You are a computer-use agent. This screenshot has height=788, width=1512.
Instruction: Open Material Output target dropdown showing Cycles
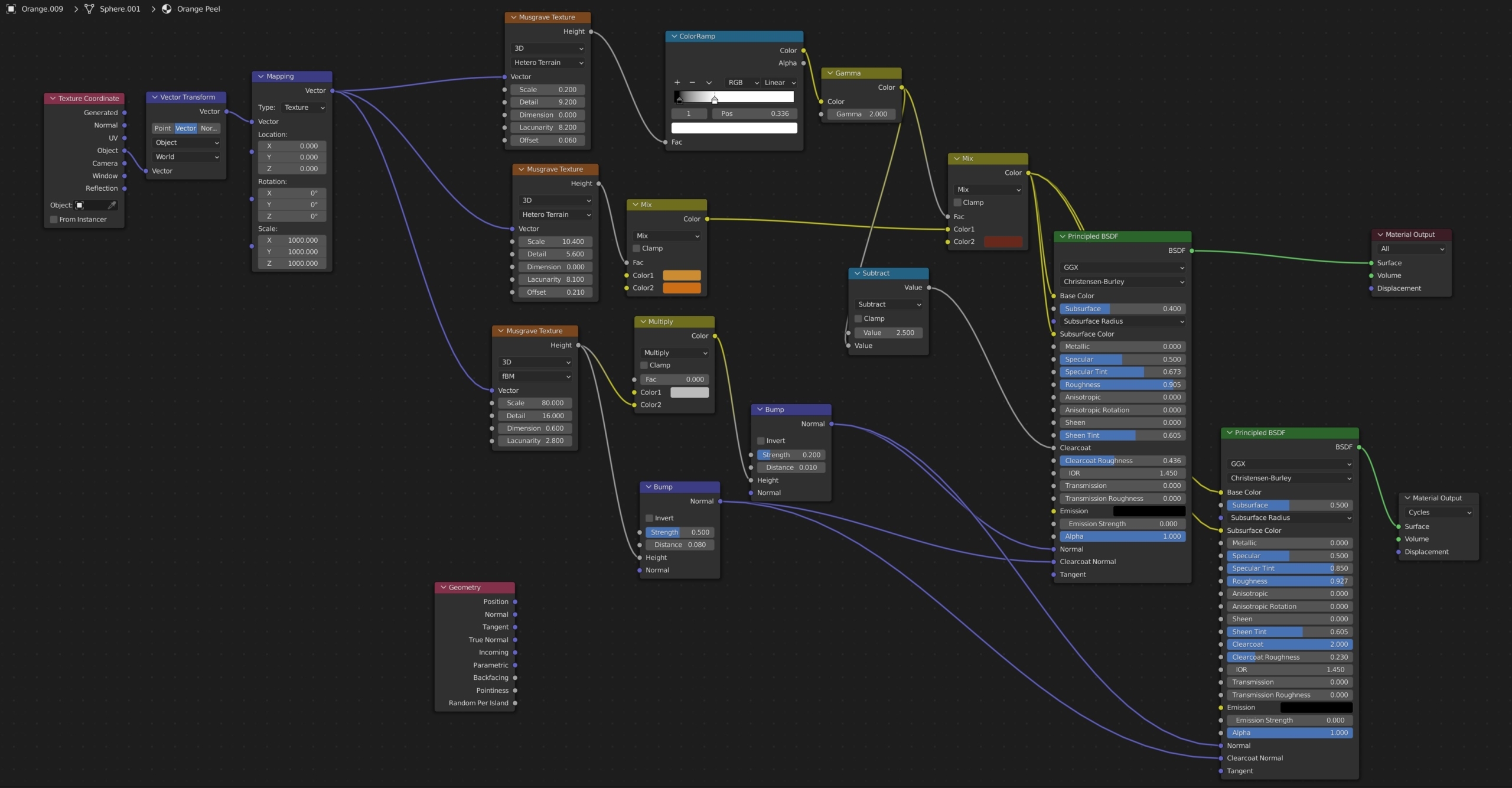point(1439,513)
